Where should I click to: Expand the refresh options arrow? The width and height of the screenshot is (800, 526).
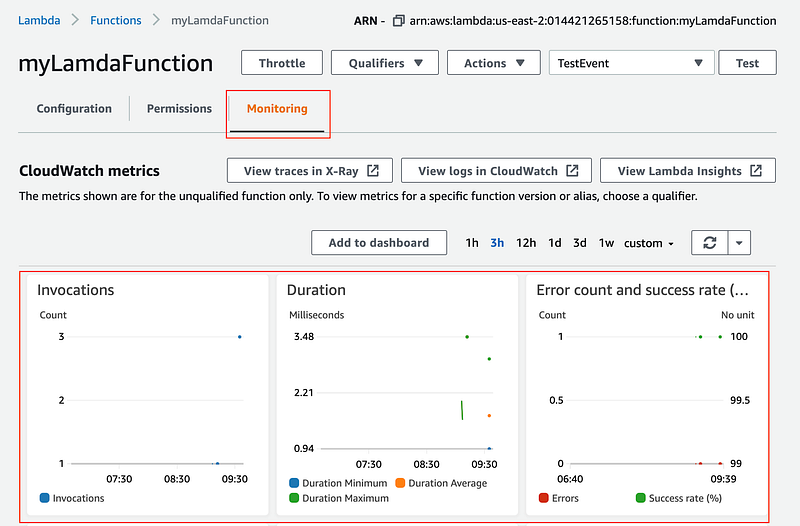(739, 243)
